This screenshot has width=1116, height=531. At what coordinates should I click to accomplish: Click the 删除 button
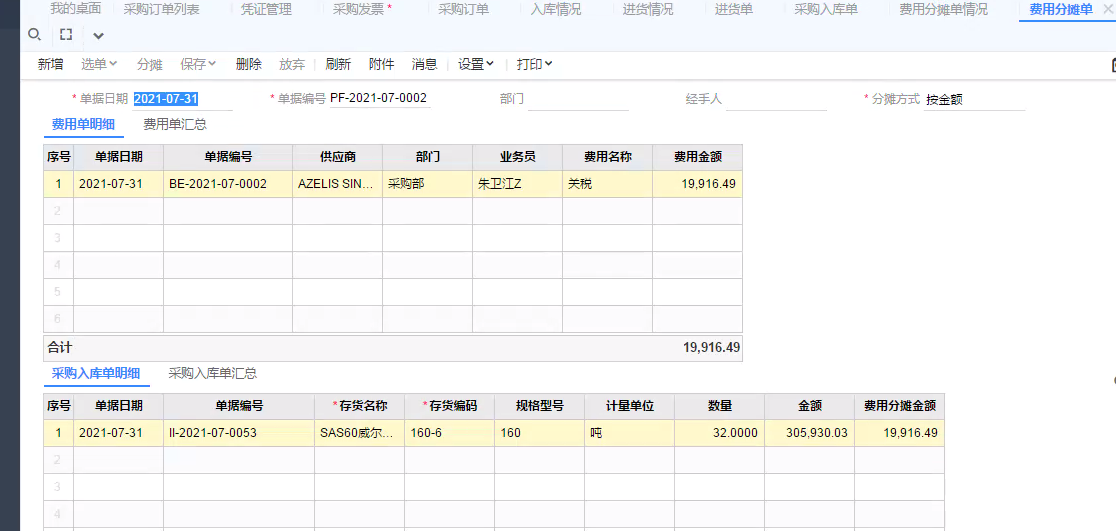[248, 64]
